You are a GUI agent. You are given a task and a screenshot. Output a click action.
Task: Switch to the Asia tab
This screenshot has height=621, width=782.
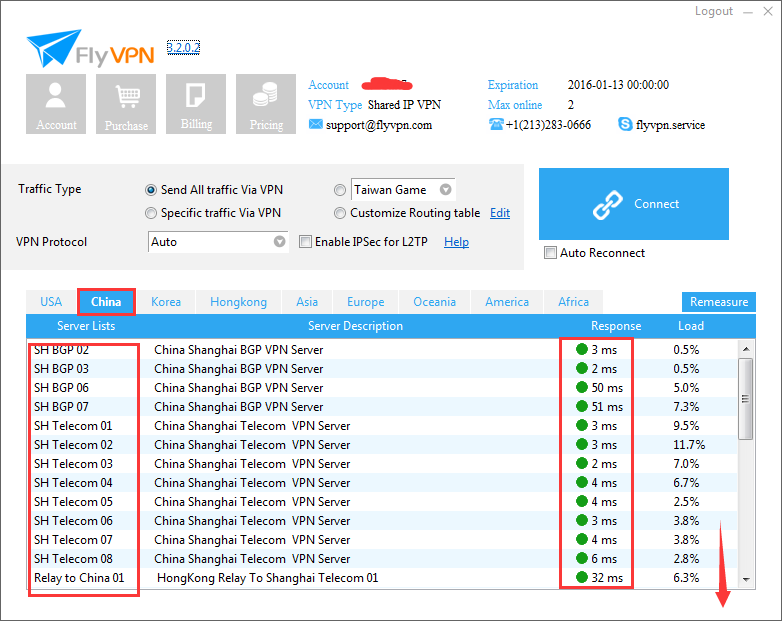coord(307,302)
